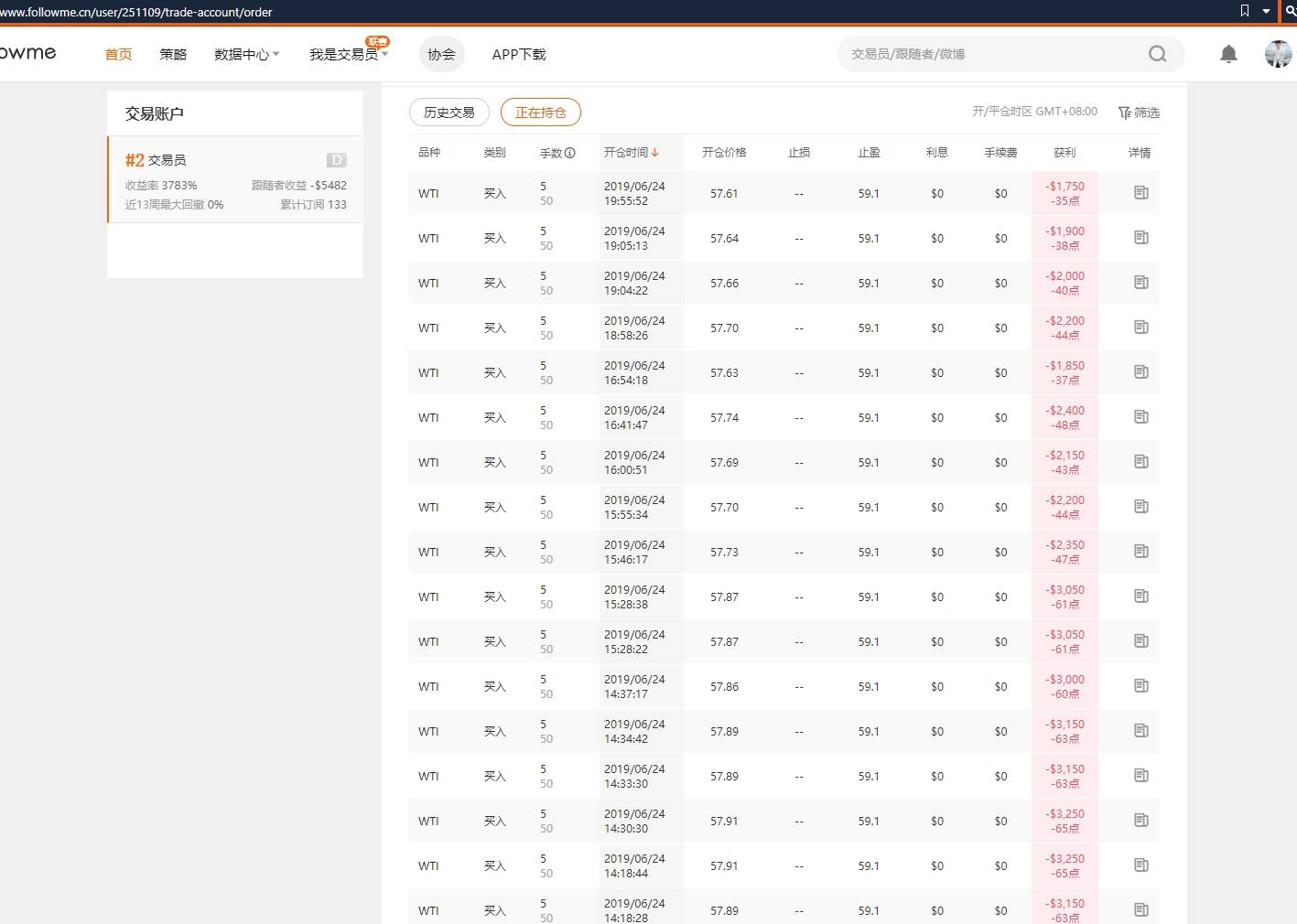Open details icon for 16:00:51 trade

point(1140,462)
